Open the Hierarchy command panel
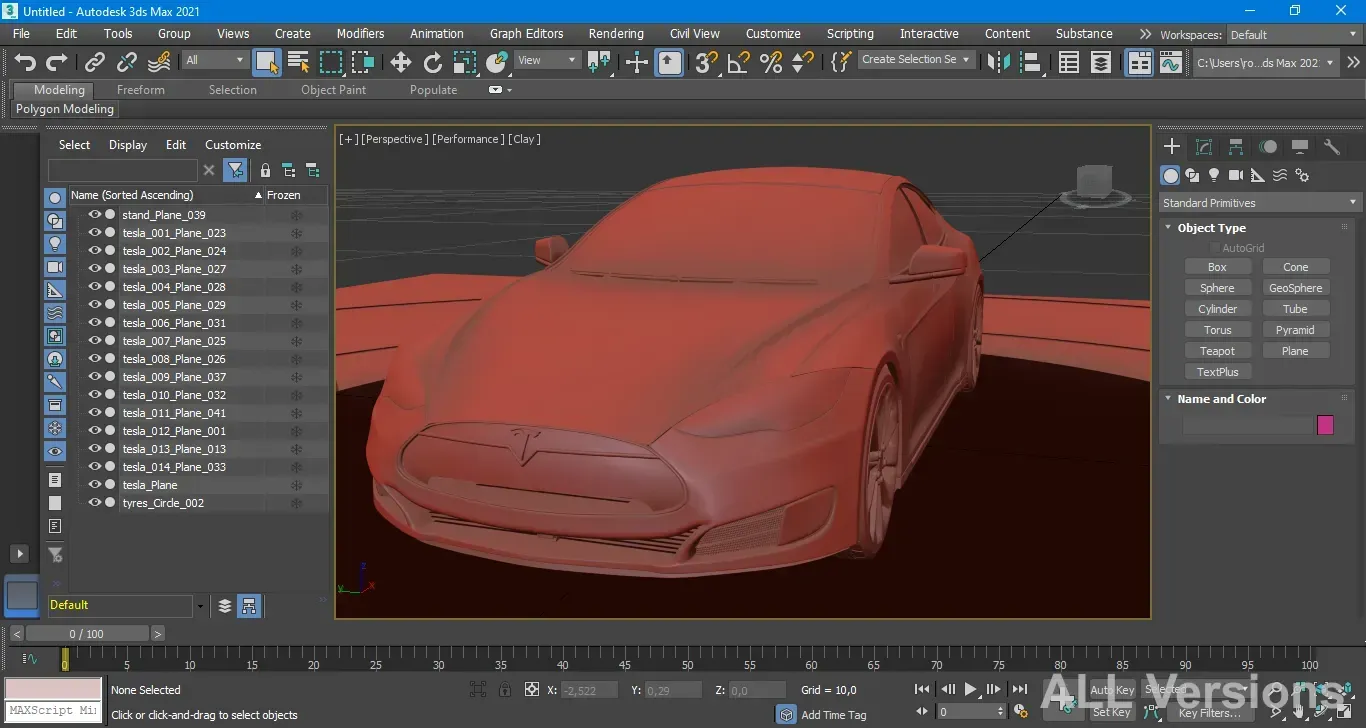This screenshot has height=728, width=1366. coord(1236,147)
